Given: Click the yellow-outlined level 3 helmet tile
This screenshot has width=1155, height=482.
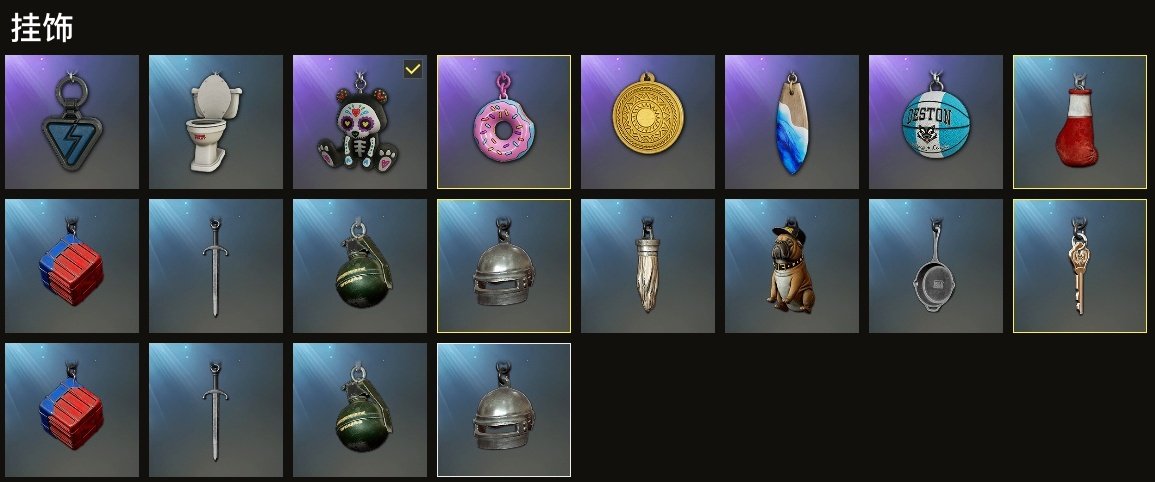Looking at the screenshot, I should click(504, 266).
